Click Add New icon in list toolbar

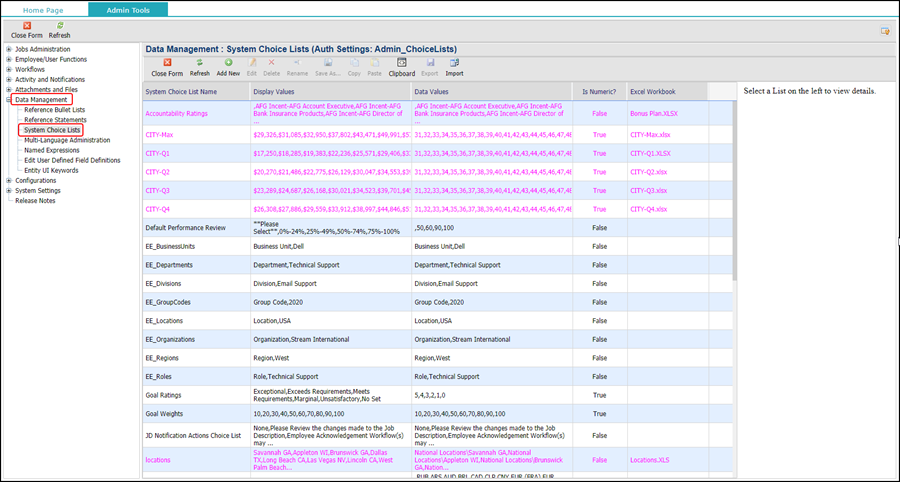228,62
